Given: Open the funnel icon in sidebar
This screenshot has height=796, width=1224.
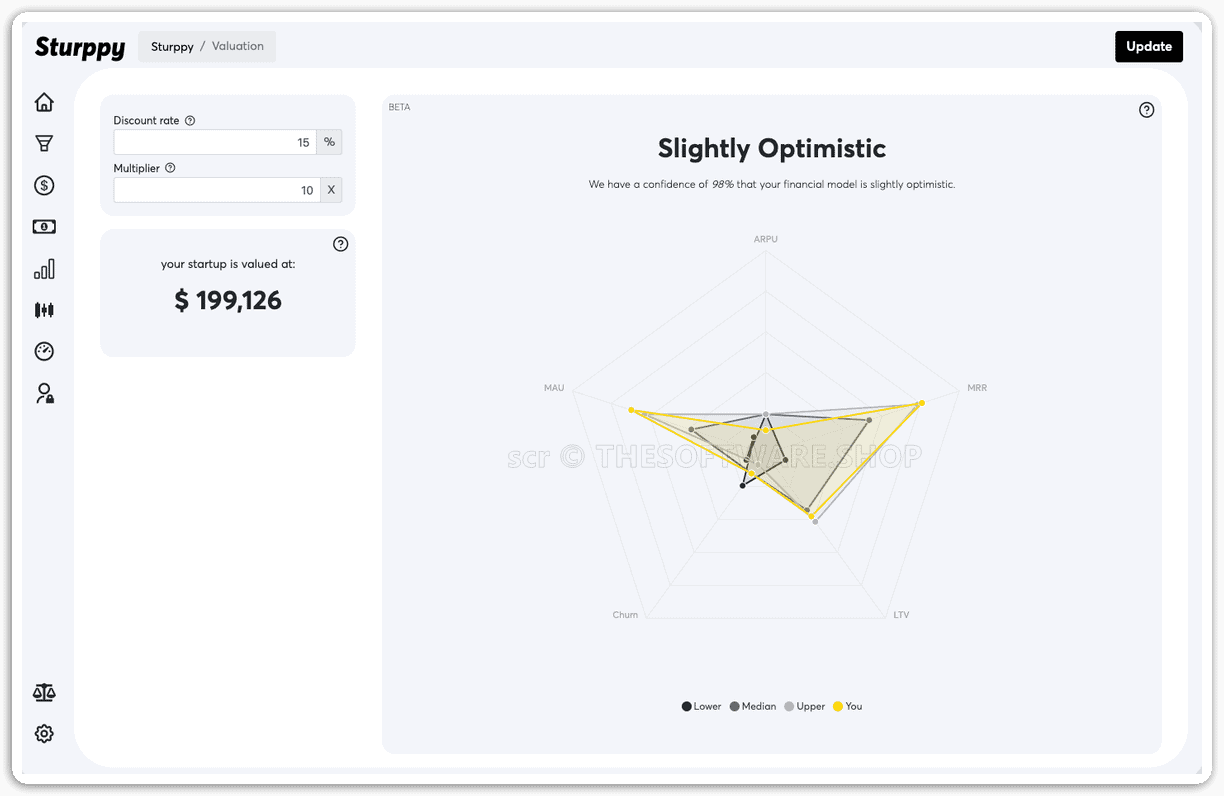Looking at the screenshot, I should pyautogui.click(x=44, y=144).
